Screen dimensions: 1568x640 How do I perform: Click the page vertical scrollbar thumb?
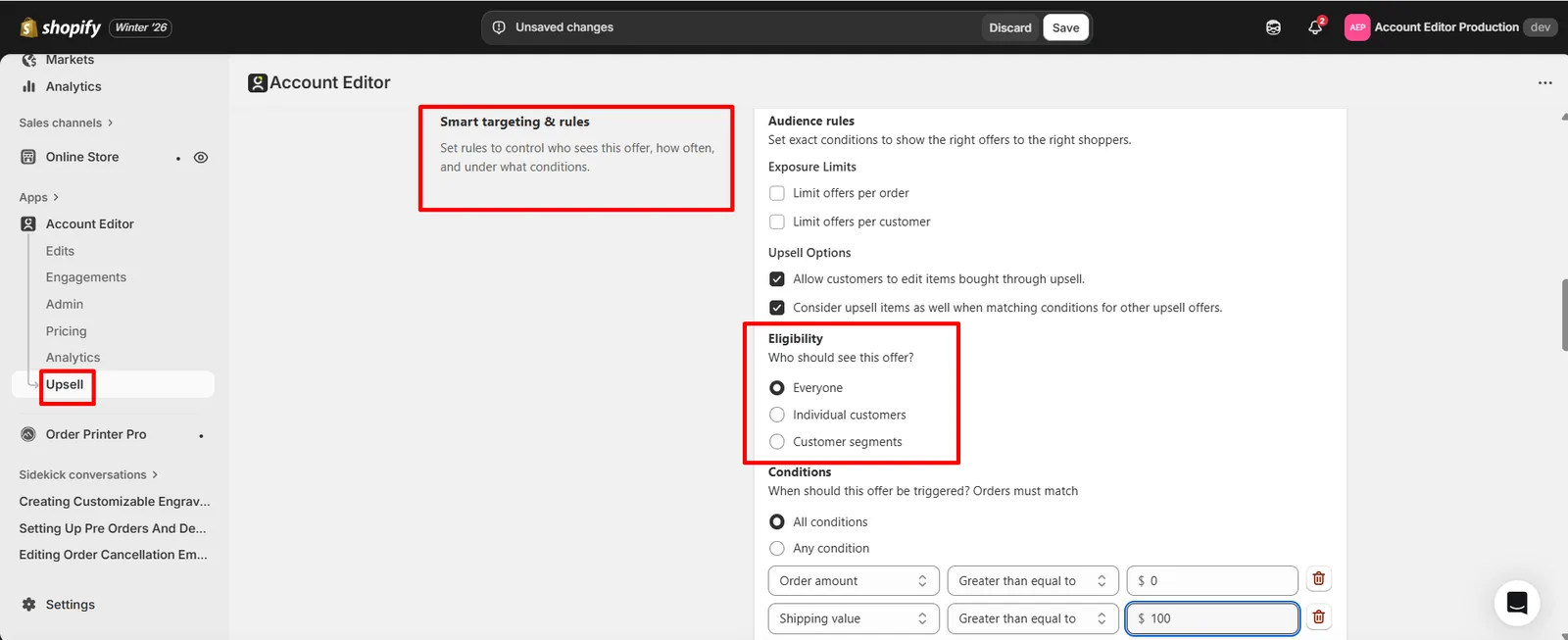point(1564,316)
